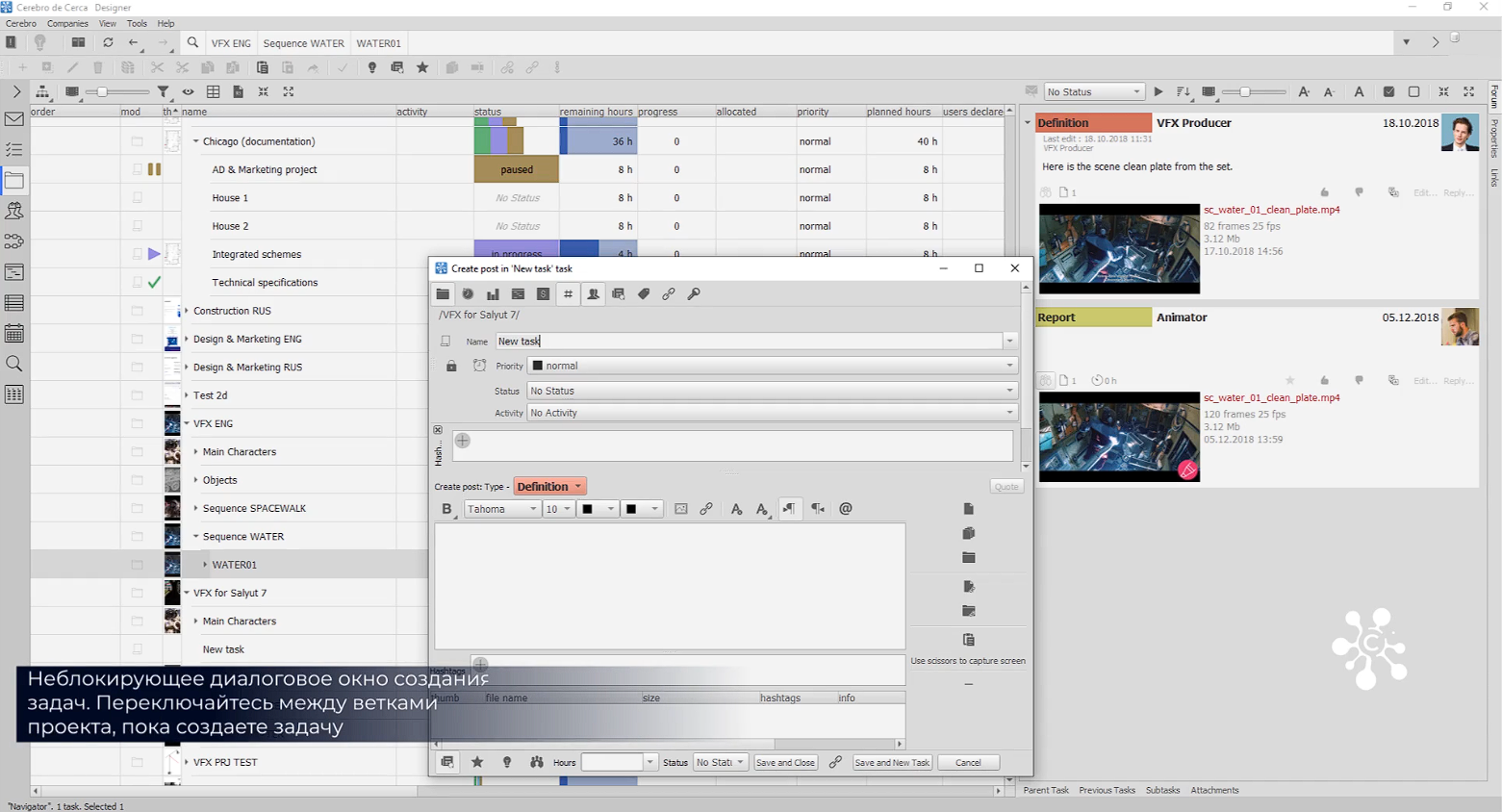The width and height of the screenshot is (1502, 812).
Task: Tick the checkbox next to the Name field
Action: [x=446, y=342]
